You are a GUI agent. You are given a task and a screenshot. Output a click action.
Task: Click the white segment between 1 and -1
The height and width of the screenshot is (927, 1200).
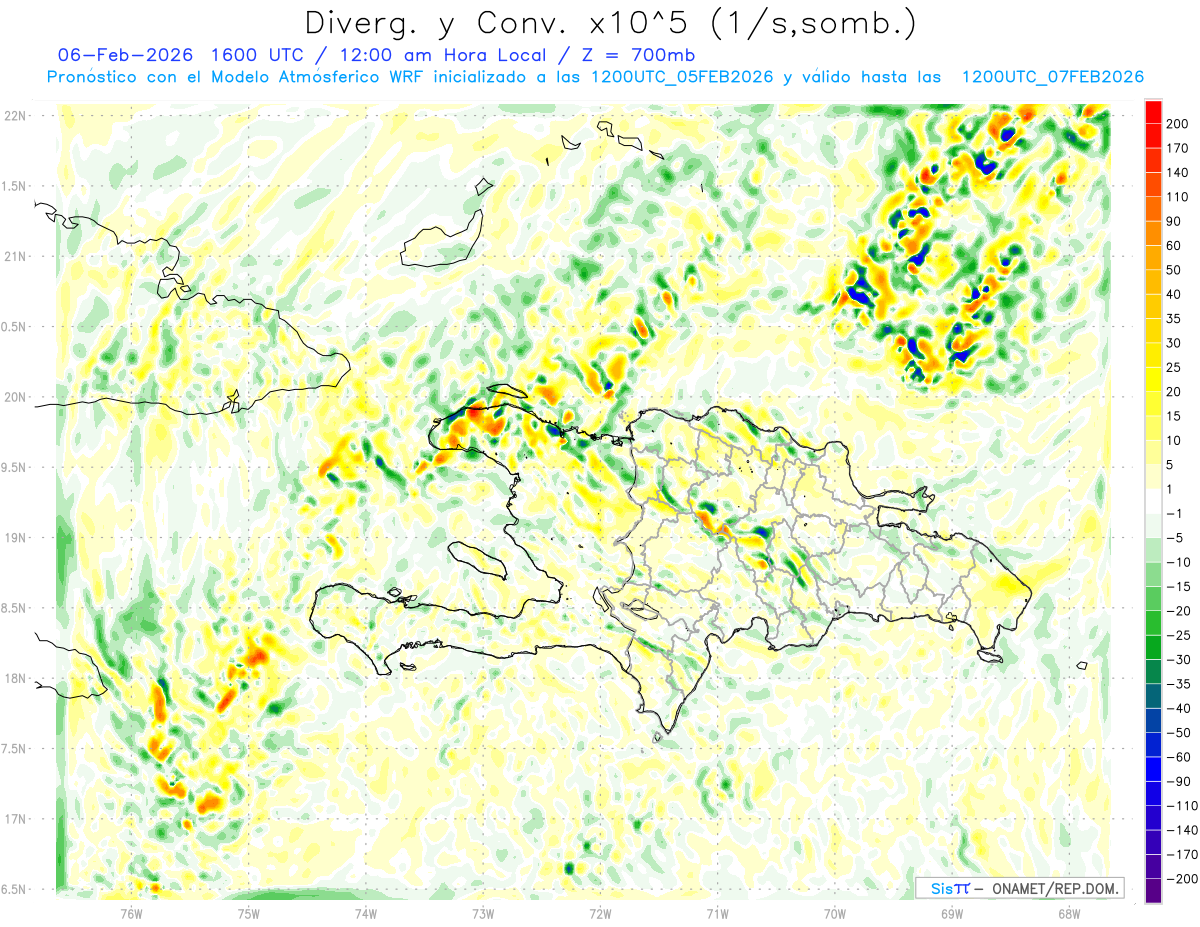(1153, 501)
